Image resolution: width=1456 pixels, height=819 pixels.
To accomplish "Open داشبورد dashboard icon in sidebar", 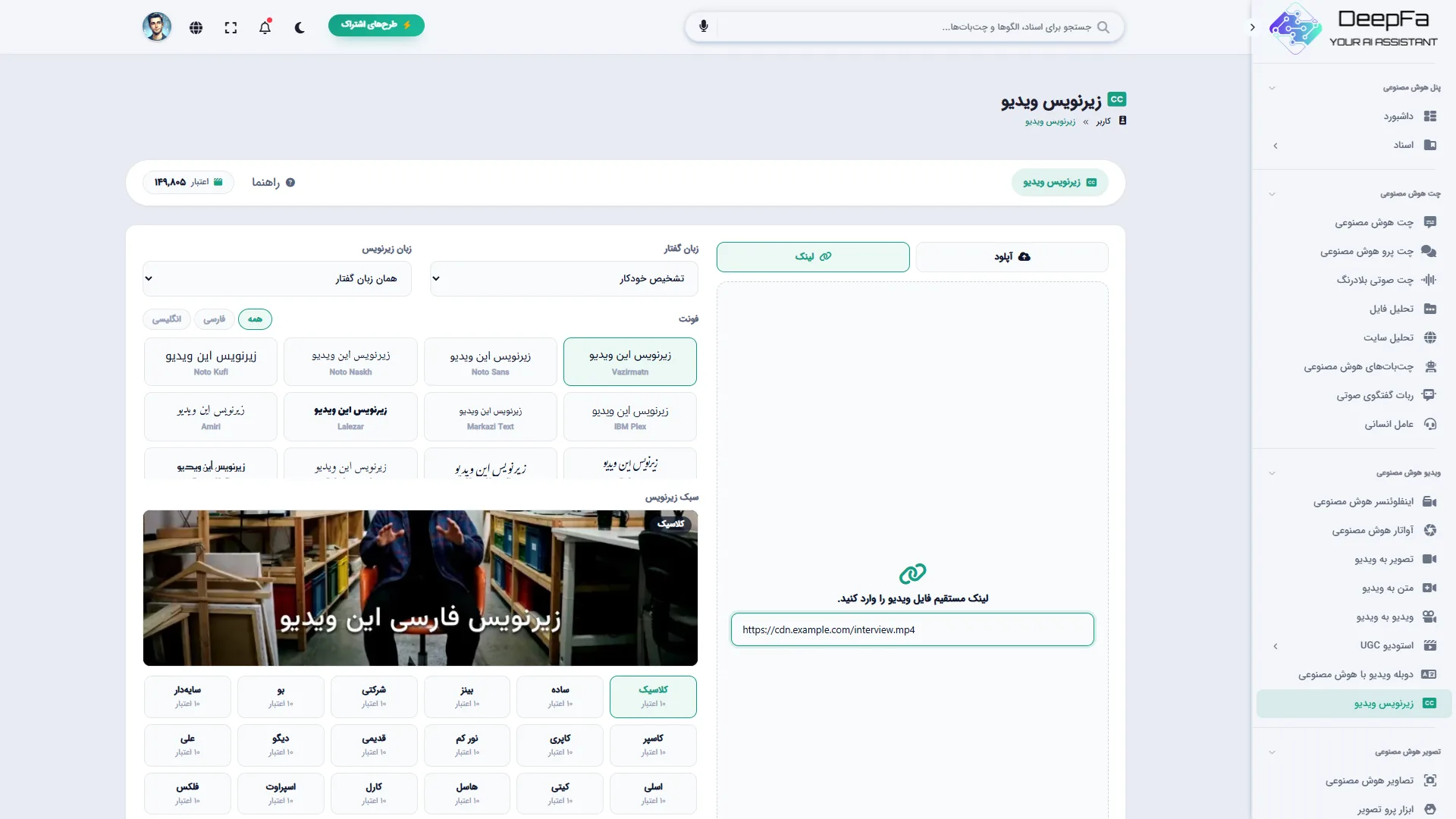I will point(1430,116).
